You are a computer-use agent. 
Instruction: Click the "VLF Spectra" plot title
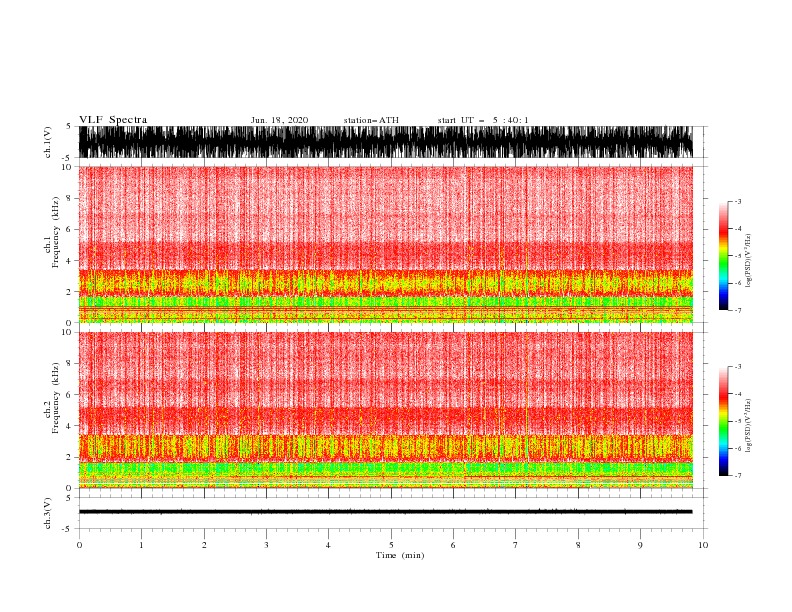(113, 120)
